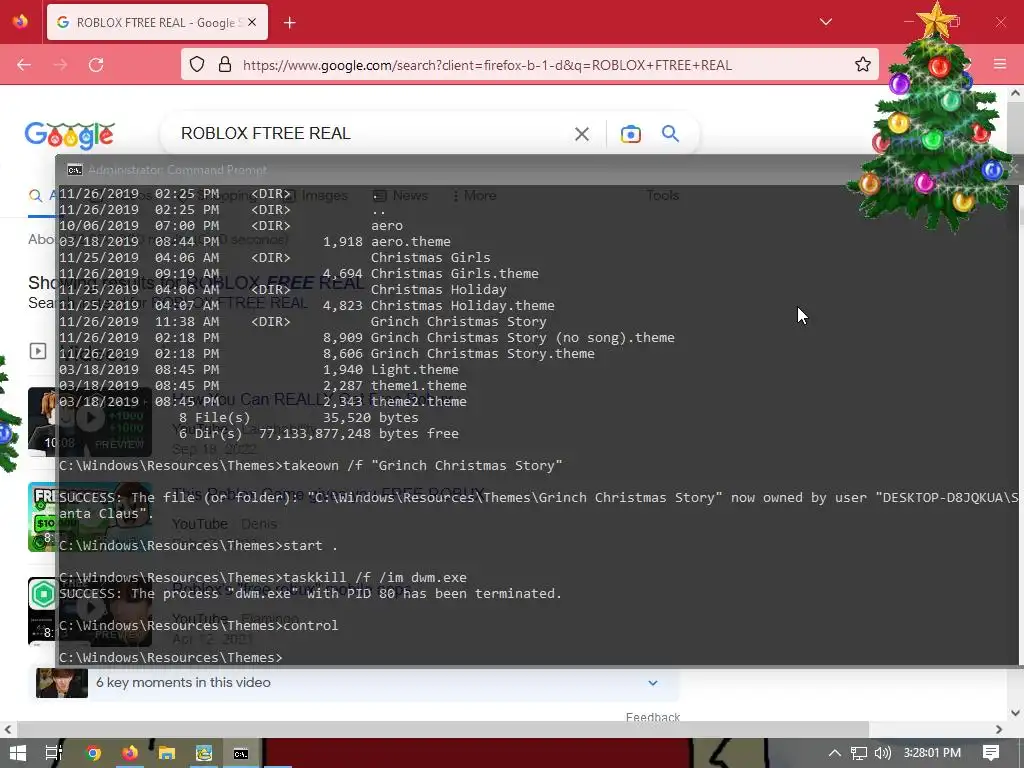Image resolution: width=1024 pixels, height=768 pixels.
Task: Click 'Christmas Girls.theme' file name in console
Action: (x=455, y=274)
